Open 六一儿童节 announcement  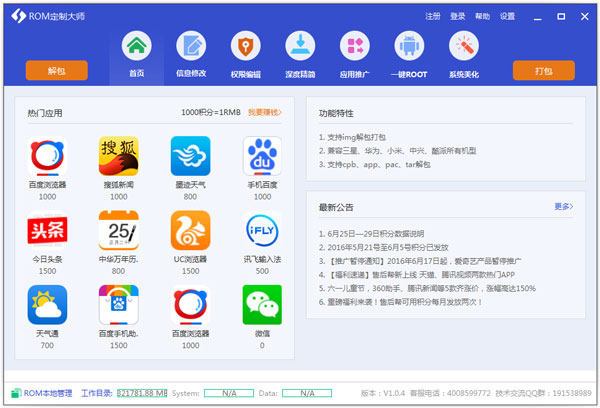pyautogui.click(x=427, y=288)
